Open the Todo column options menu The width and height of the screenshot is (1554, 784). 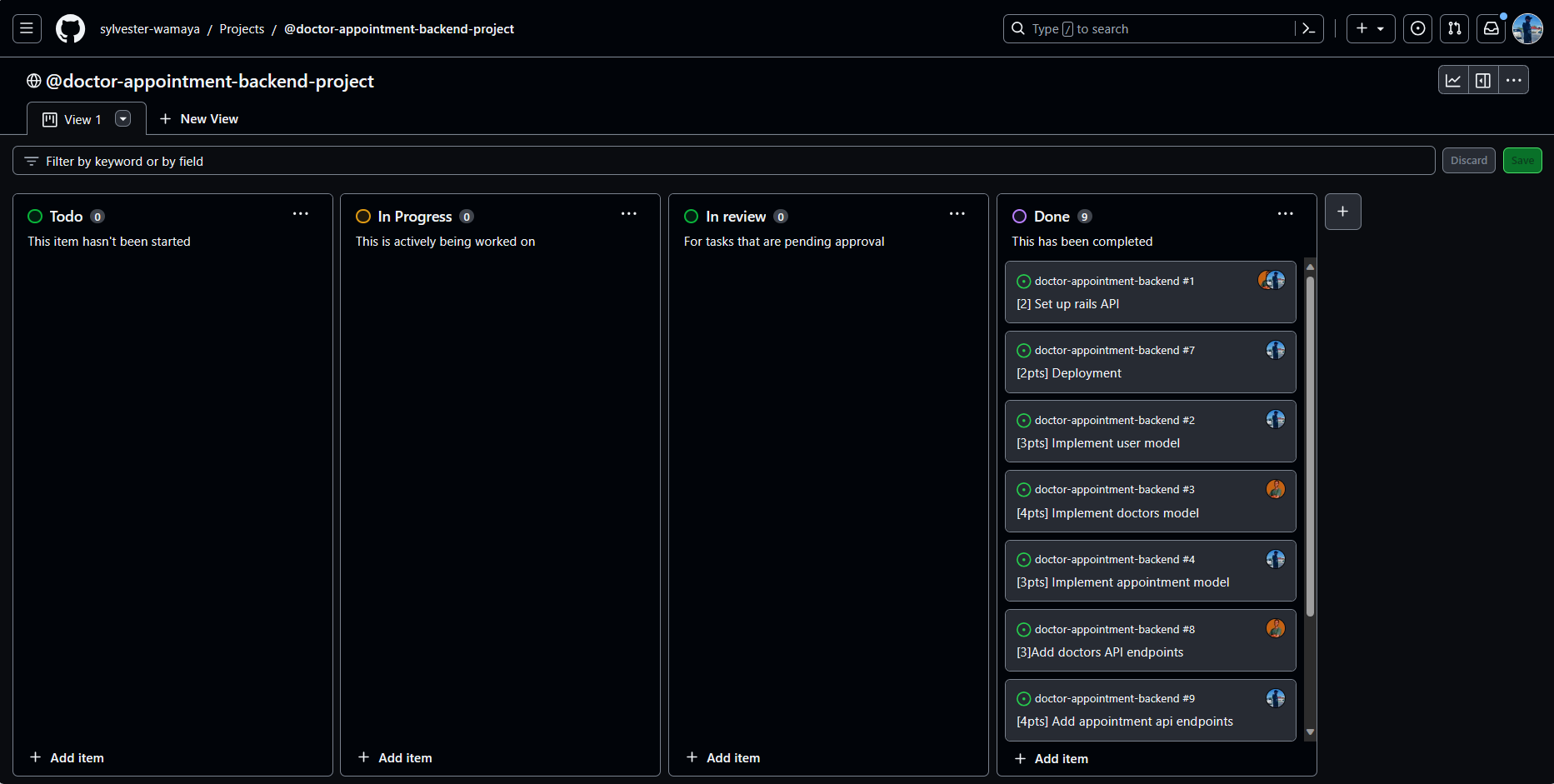click(301, 214)
